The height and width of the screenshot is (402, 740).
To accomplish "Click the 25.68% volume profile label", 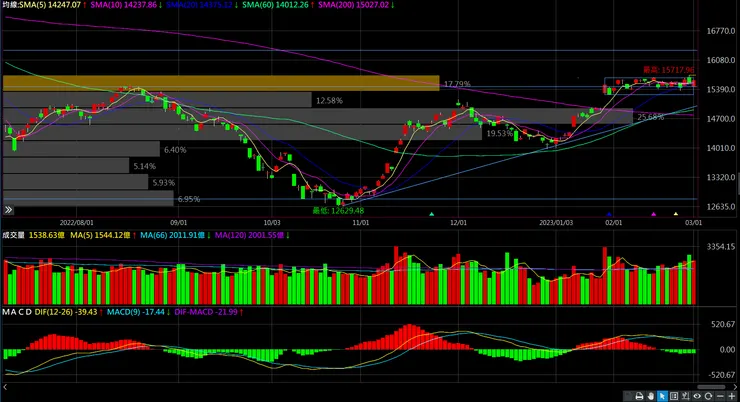I will [x=650, y=117].
